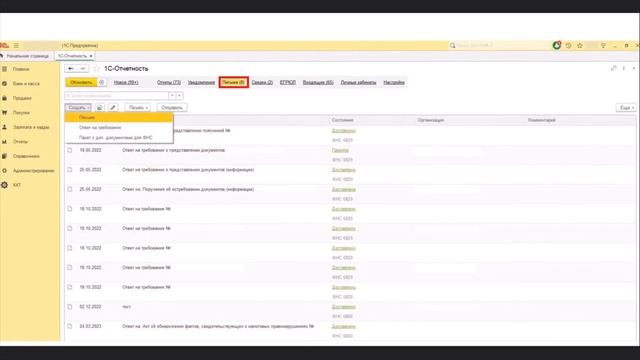The height and width of the screenshot is (360, 640).
Task: Open the ККТ section
Action: pos(17,185)
